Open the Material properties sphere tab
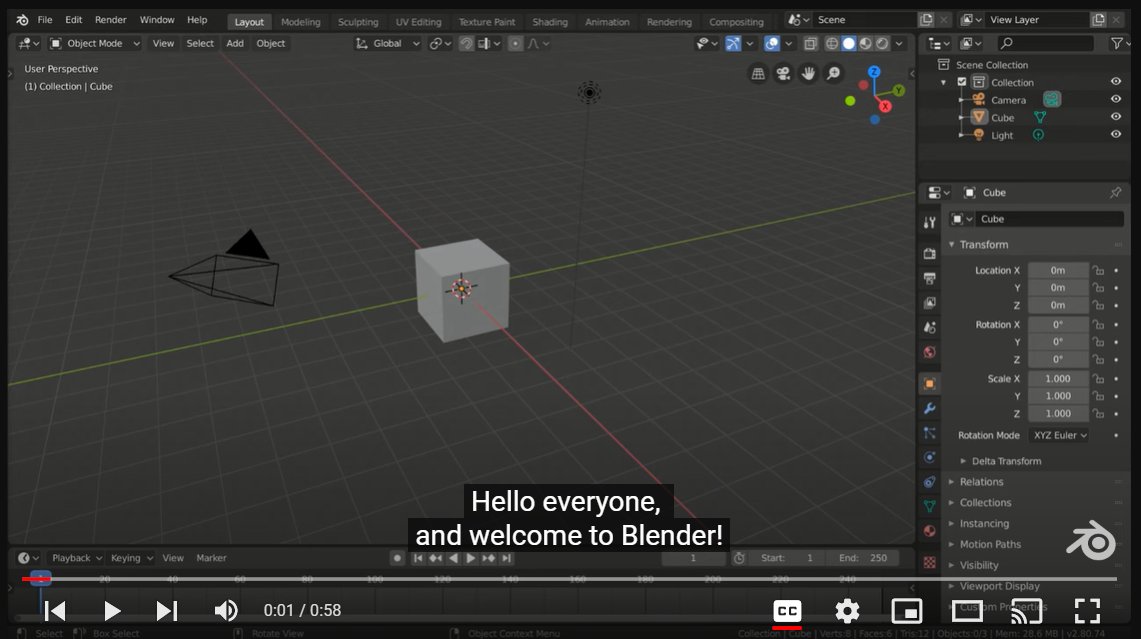The image size is (1141, 639). click(929, 531)
